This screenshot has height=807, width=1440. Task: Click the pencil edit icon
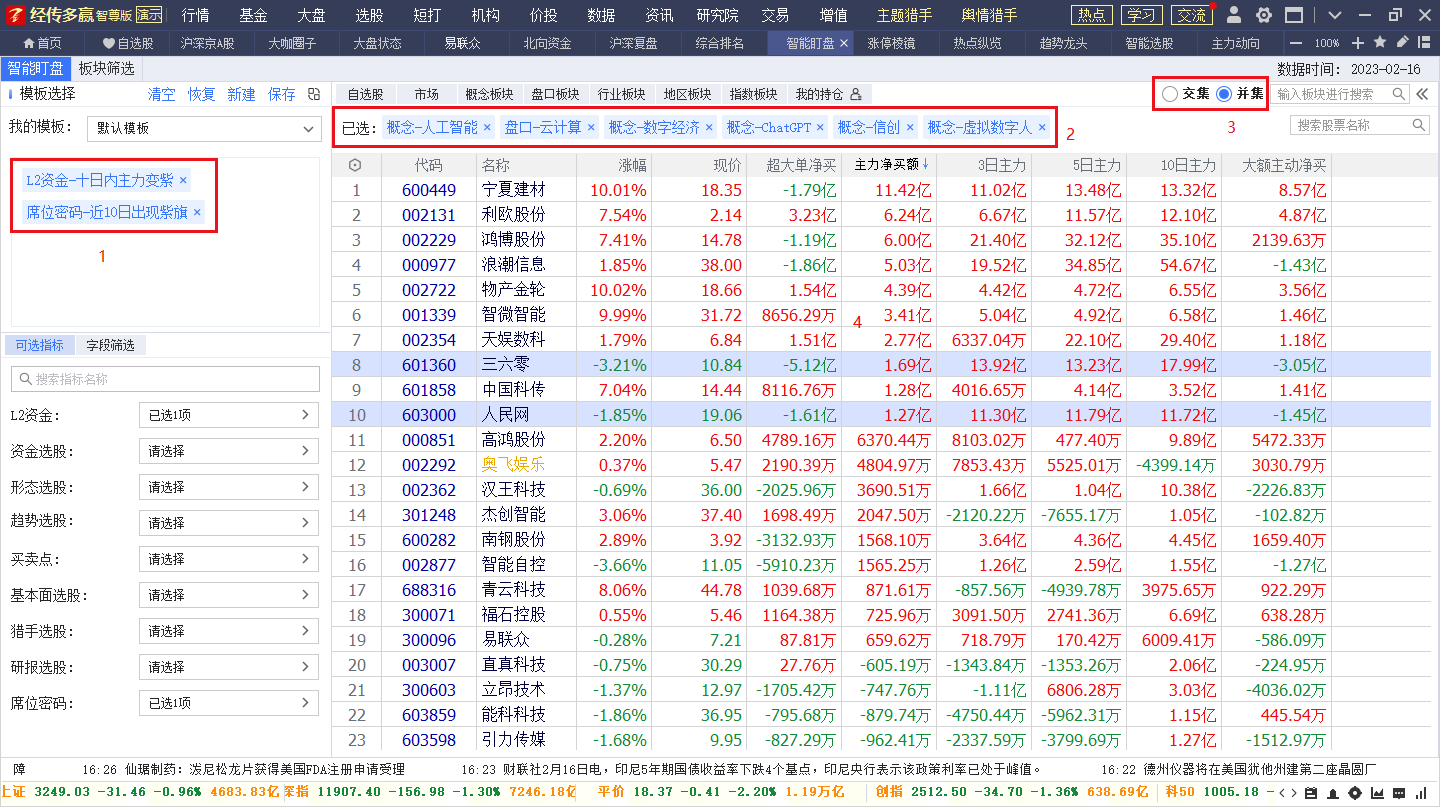click(x=1402, y=42)
